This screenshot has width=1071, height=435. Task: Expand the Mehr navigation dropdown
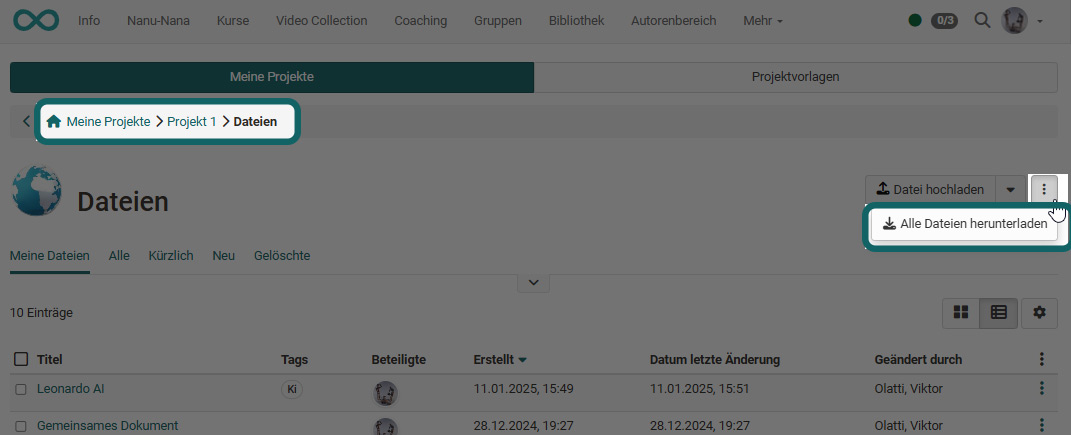click(763, 20)
